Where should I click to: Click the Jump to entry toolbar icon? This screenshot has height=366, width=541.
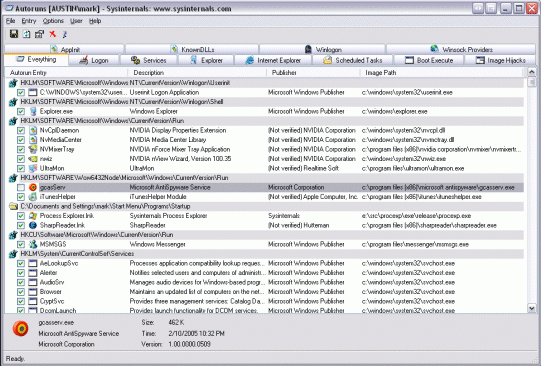coord(65,34)
